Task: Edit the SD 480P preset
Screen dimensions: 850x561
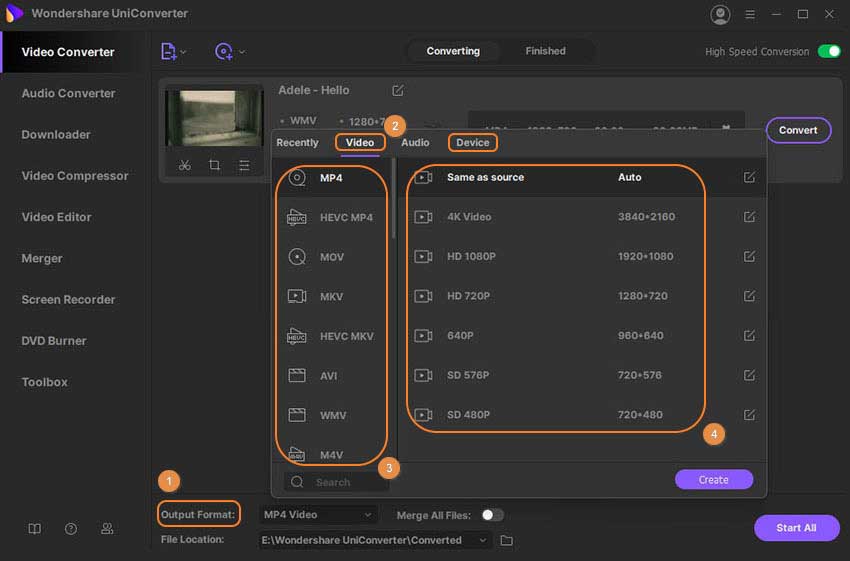Action: pyautogui.click(x=749, y=415)
